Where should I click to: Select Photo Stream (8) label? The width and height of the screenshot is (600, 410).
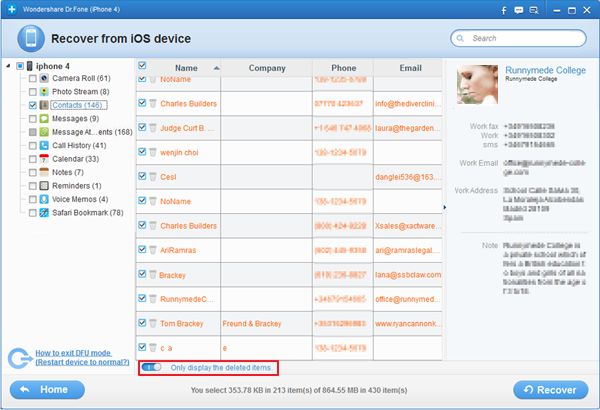[80, 91]
